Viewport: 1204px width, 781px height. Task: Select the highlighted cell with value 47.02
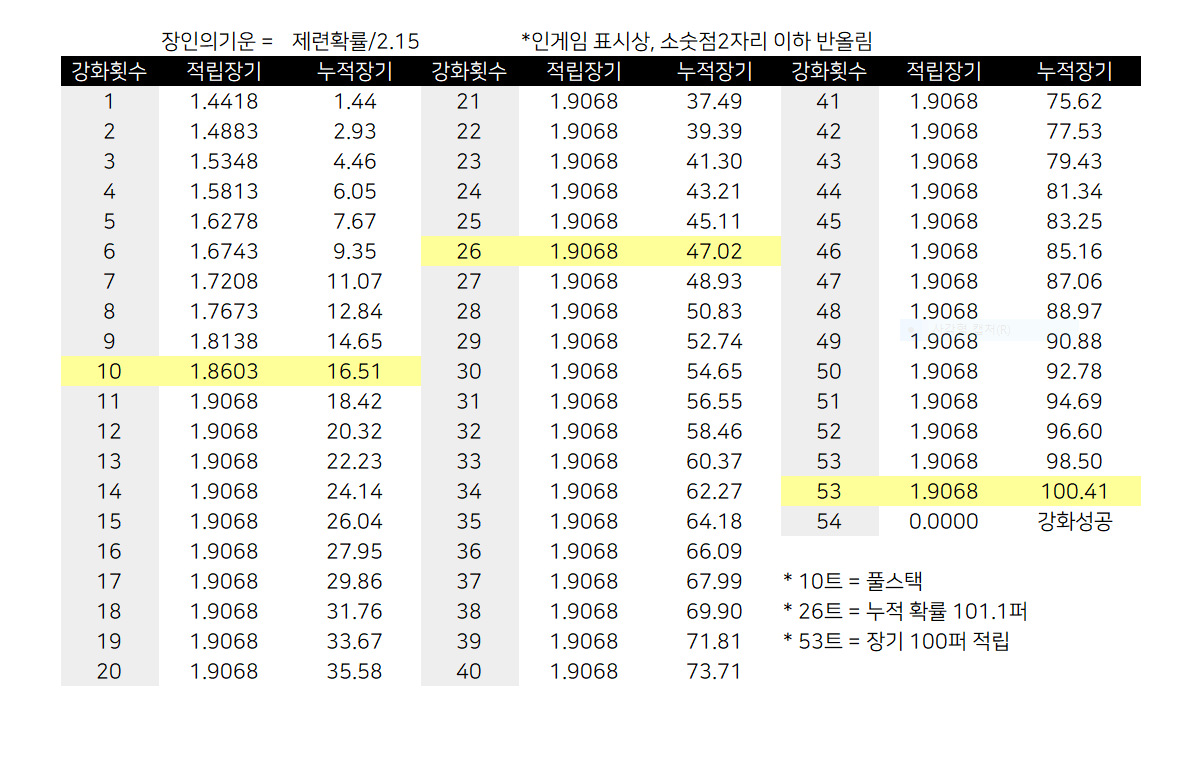pos(714,251)
